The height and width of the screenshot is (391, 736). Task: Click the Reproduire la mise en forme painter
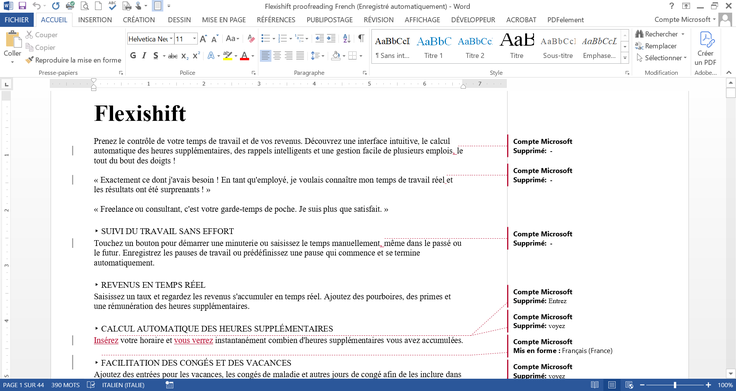pos(74,60)
